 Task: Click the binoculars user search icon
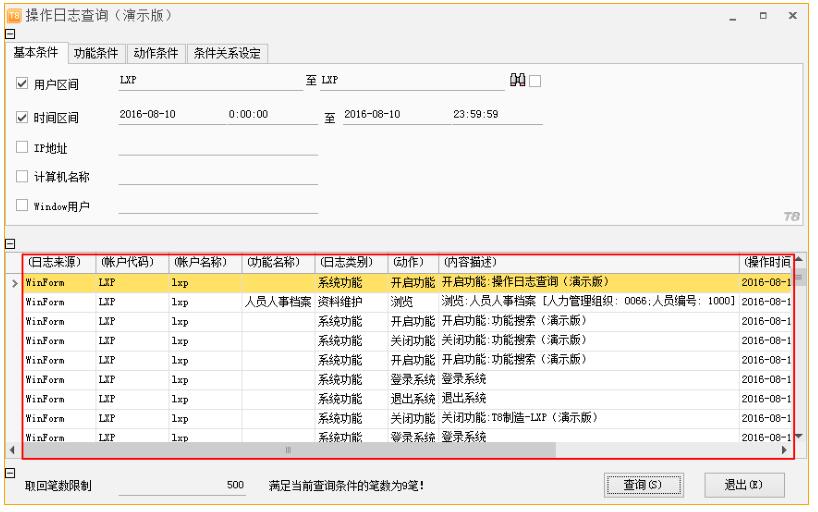click(518, 82)
